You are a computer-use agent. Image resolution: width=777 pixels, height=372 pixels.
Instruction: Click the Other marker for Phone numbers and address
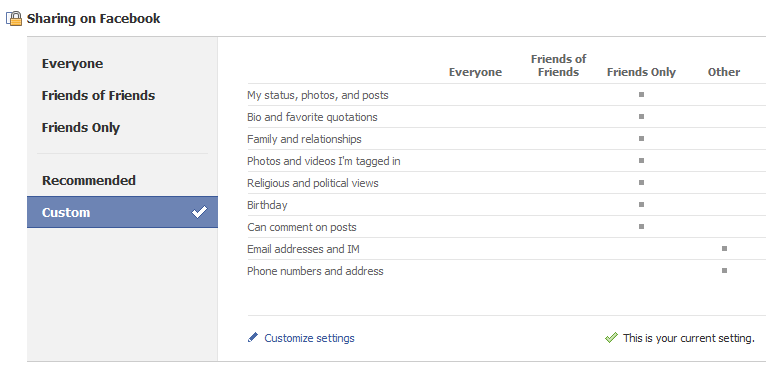(x=724, y=270)
